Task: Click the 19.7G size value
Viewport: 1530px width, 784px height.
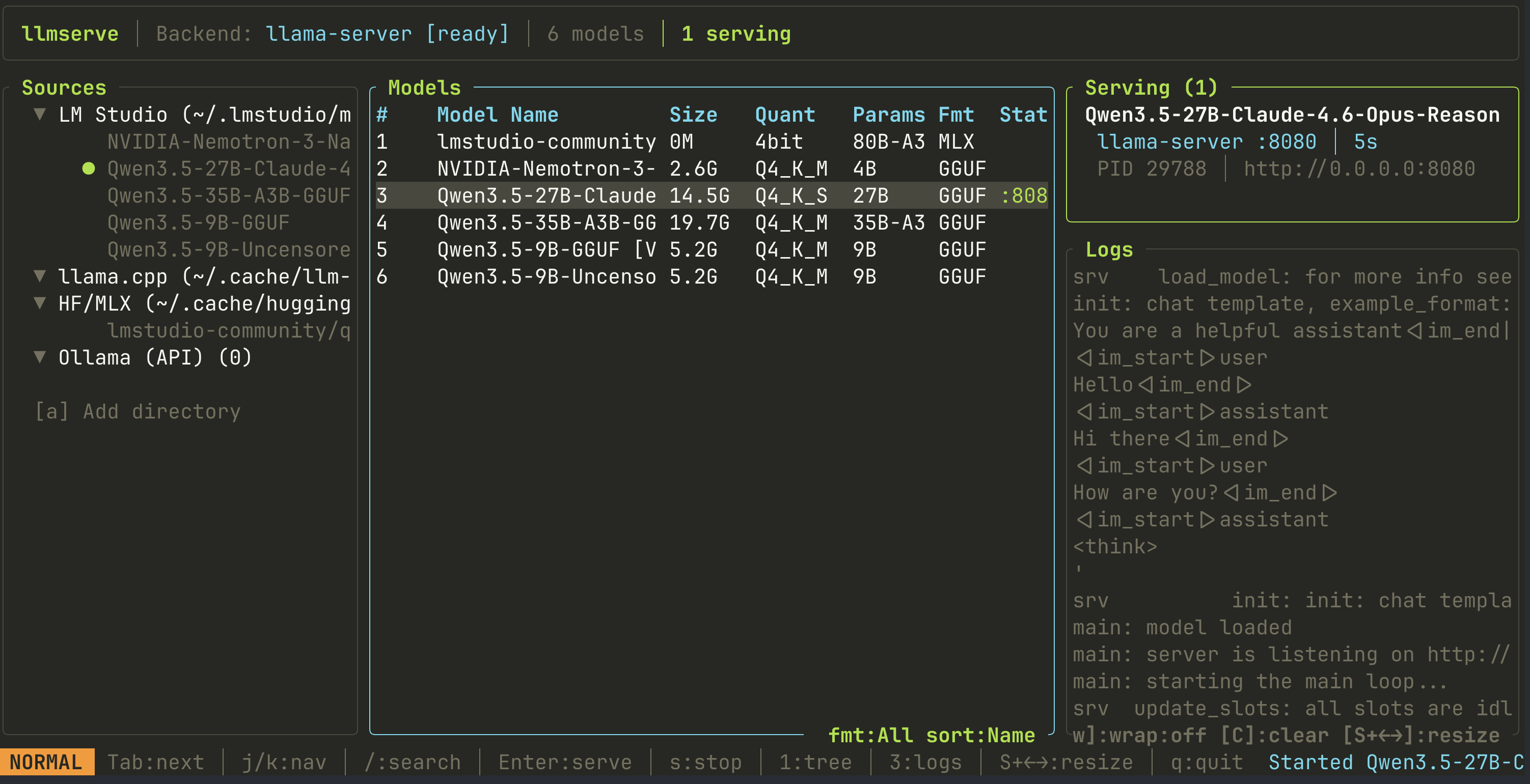Action: [700, 222]
